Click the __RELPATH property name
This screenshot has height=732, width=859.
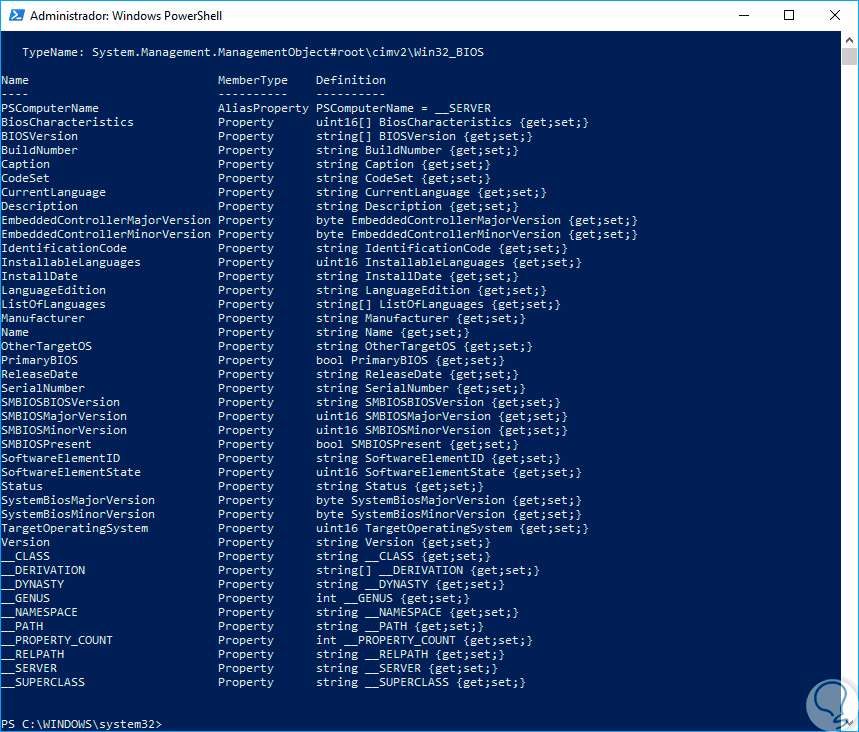[x=32, y=655]
